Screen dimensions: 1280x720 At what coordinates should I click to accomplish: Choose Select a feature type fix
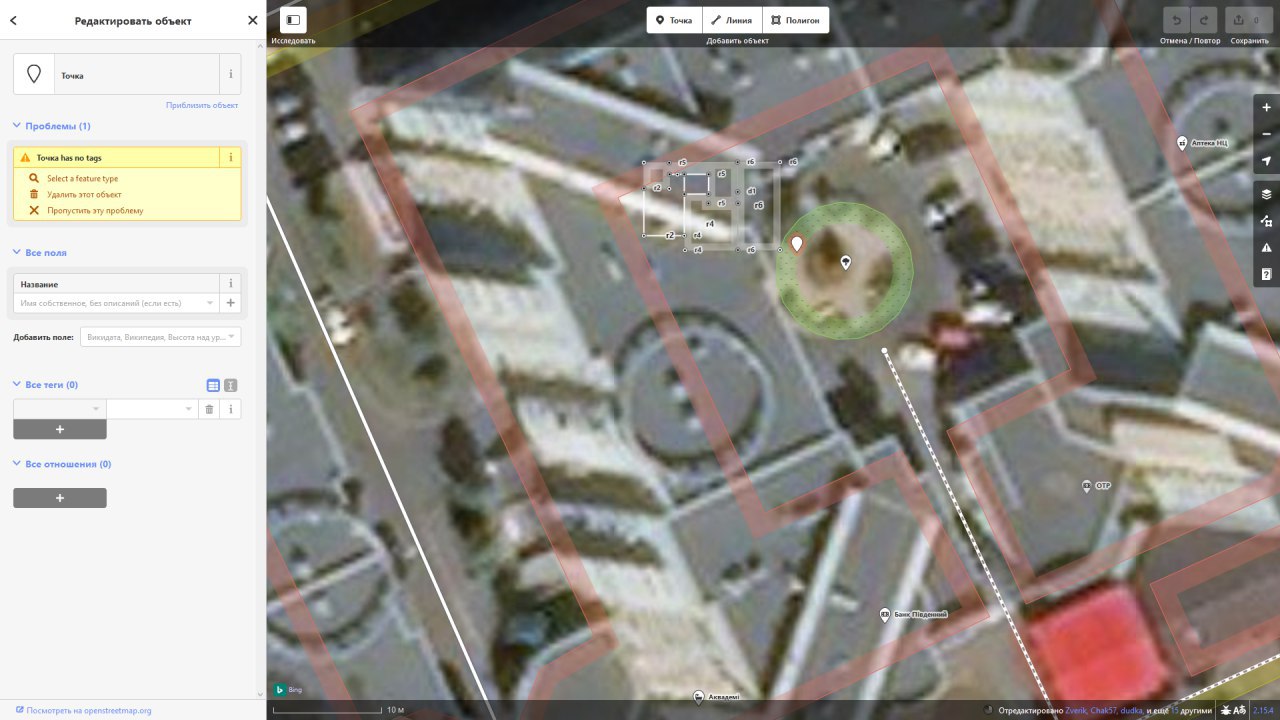82,178
